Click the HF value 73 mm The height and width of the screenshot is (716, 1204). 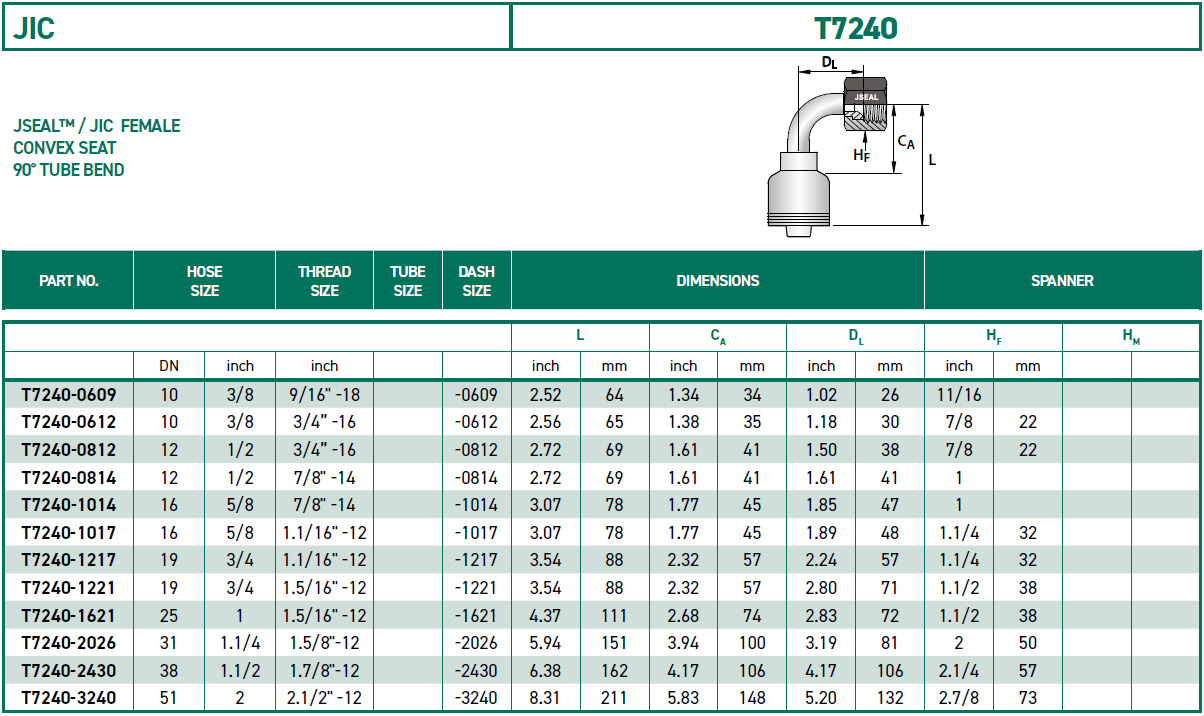(1028, 698)
